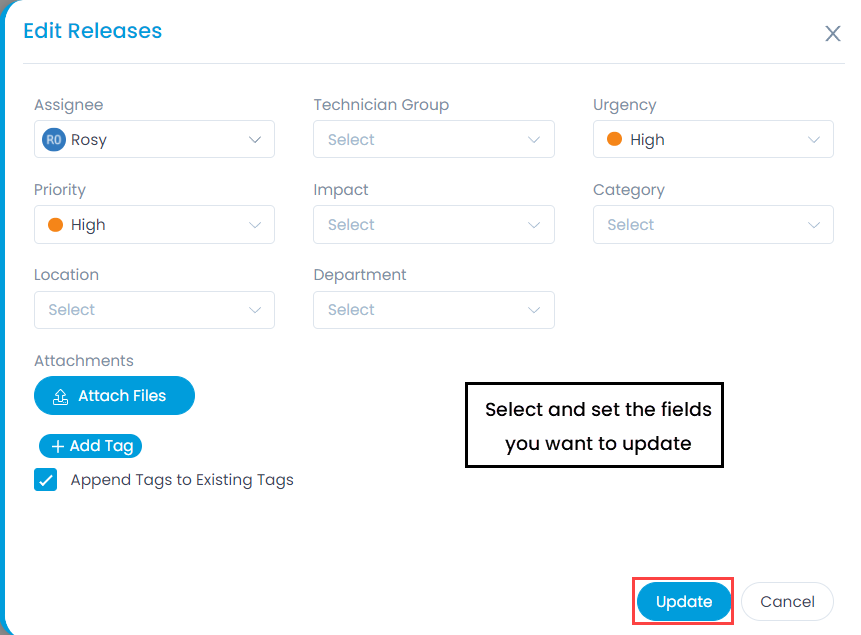Viewport: 861px width, 635px height.
Task: Expand the Priority dropdown chevron
Action: point(255,225)
